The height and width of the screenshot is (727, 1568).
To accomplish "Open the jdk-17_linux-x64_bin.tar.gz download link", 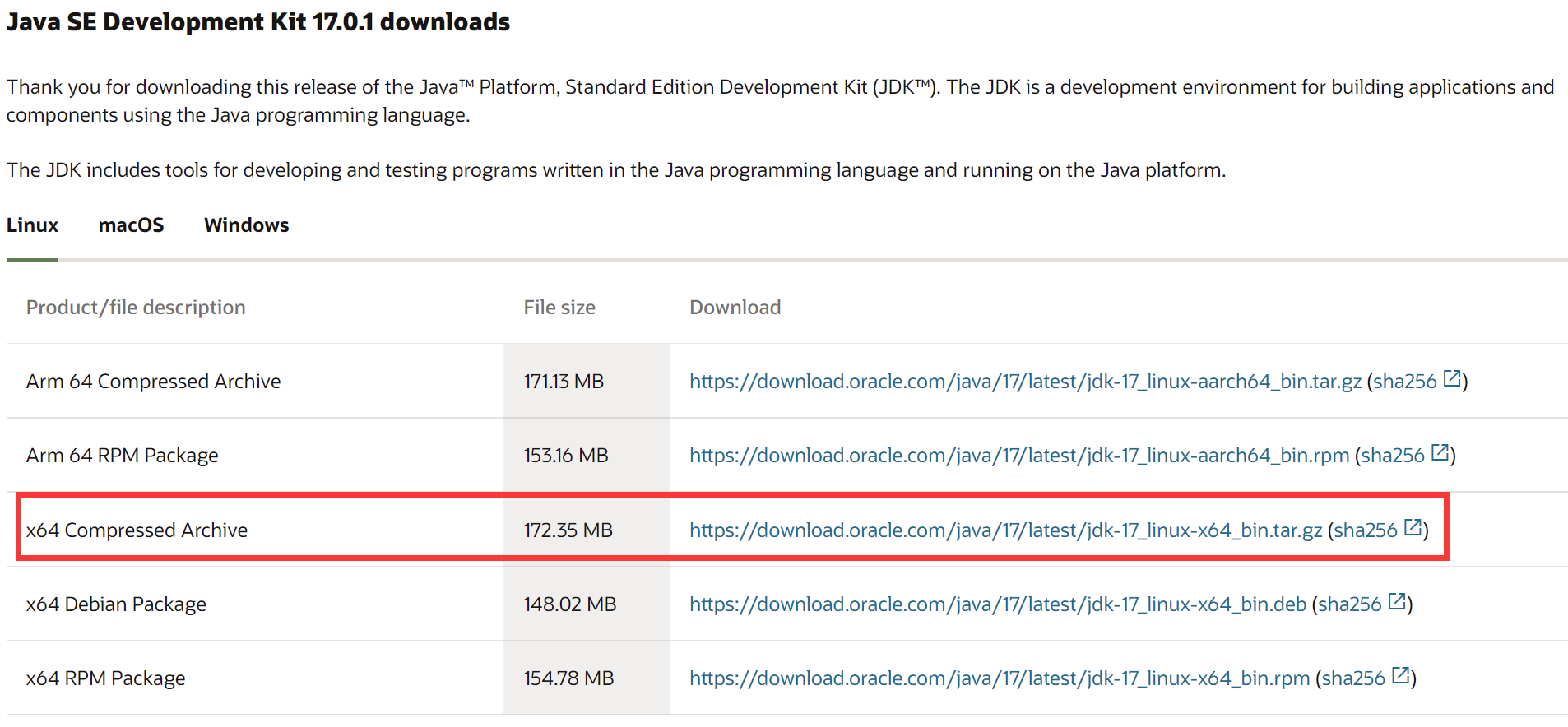I will 1005,530.
